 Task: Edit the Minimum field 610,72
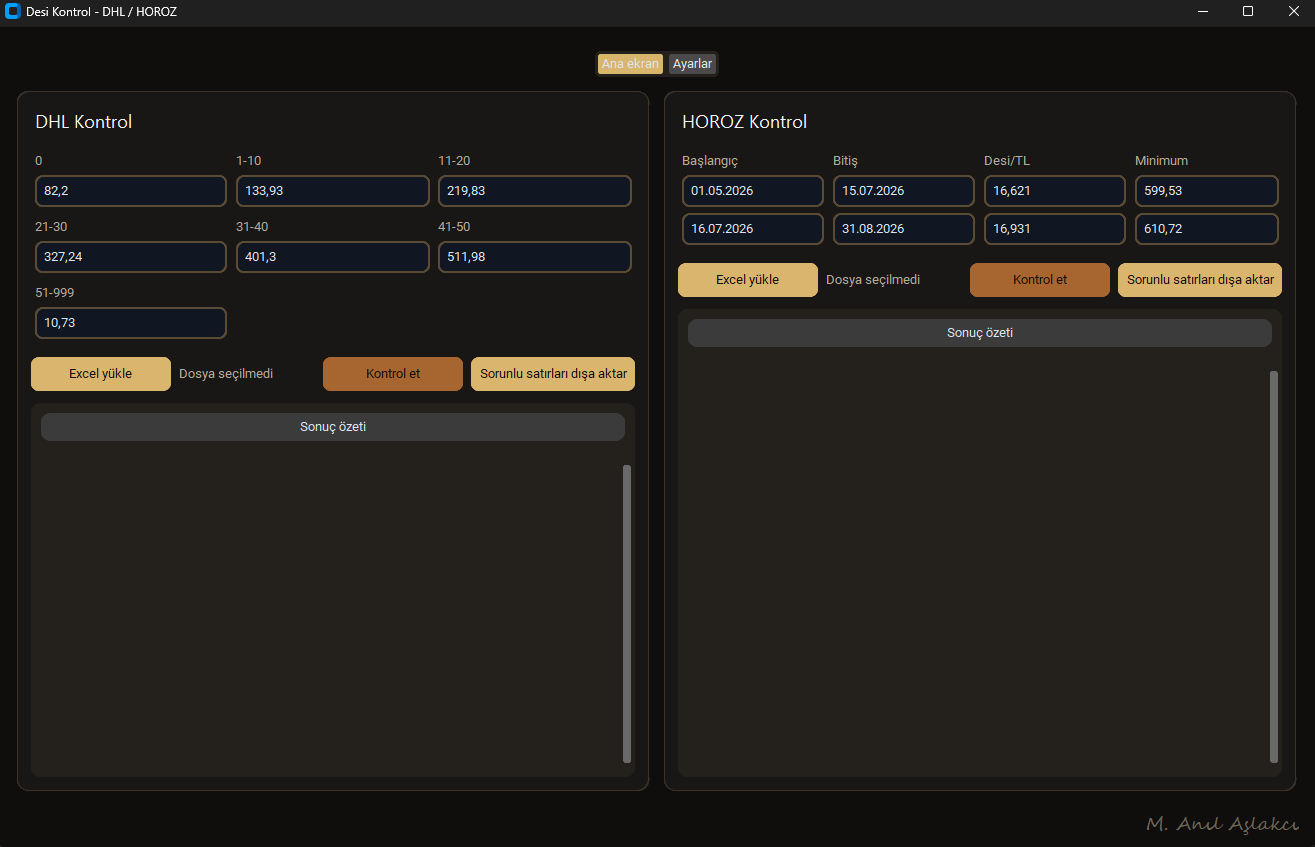pyautogui.click(x=1207, y=229)
